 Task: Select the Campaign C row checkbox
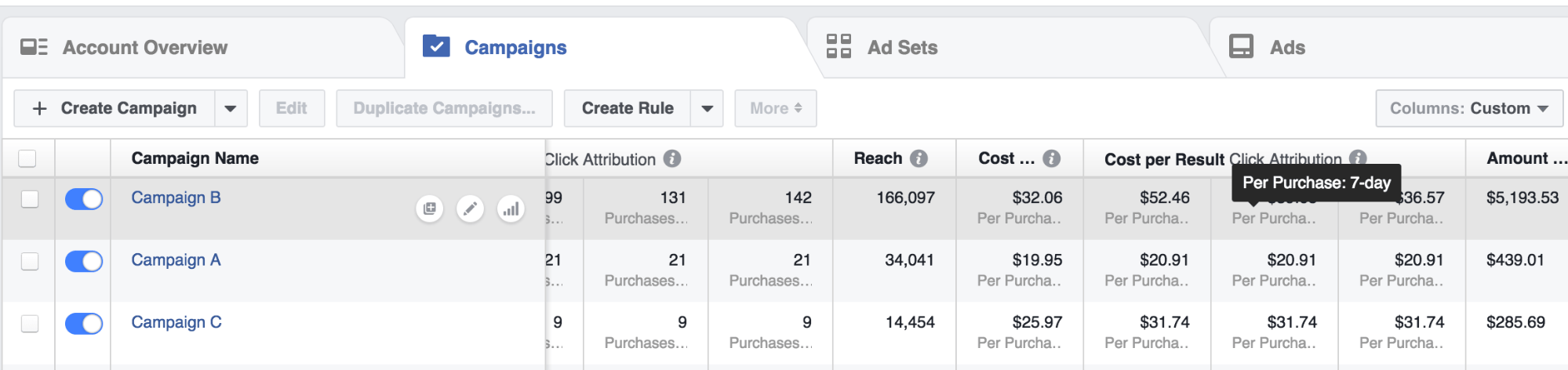tap(30, 323)
